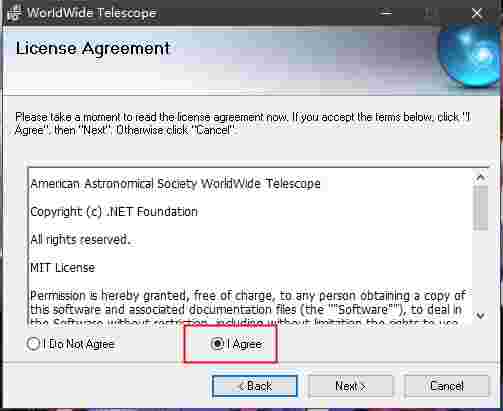Minimize the installer window
This screenshot has width=503, height=411.
[x=386, y=13]
